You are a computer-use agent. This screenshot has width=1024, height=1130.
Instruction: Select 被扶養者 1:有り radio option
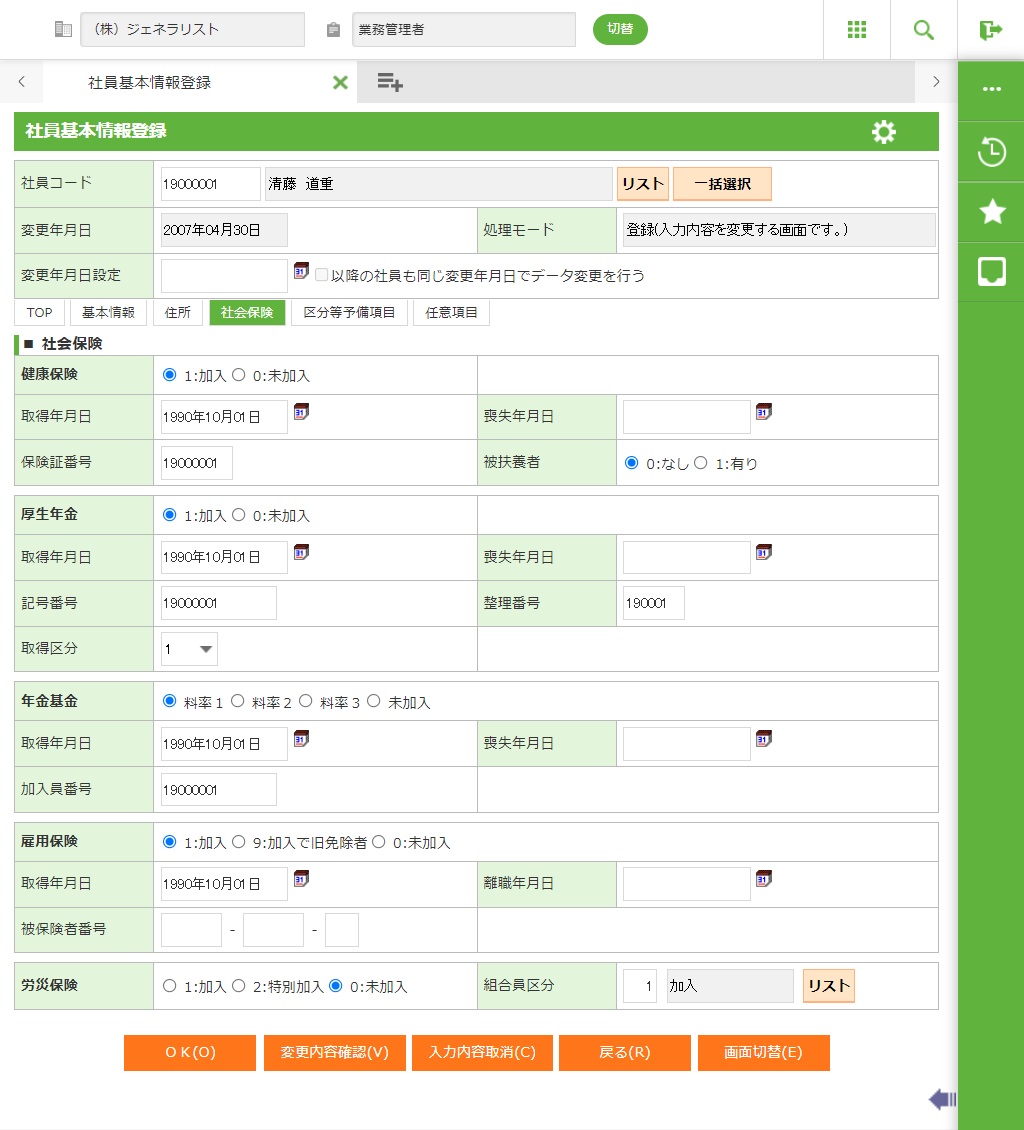pos(701,463)
